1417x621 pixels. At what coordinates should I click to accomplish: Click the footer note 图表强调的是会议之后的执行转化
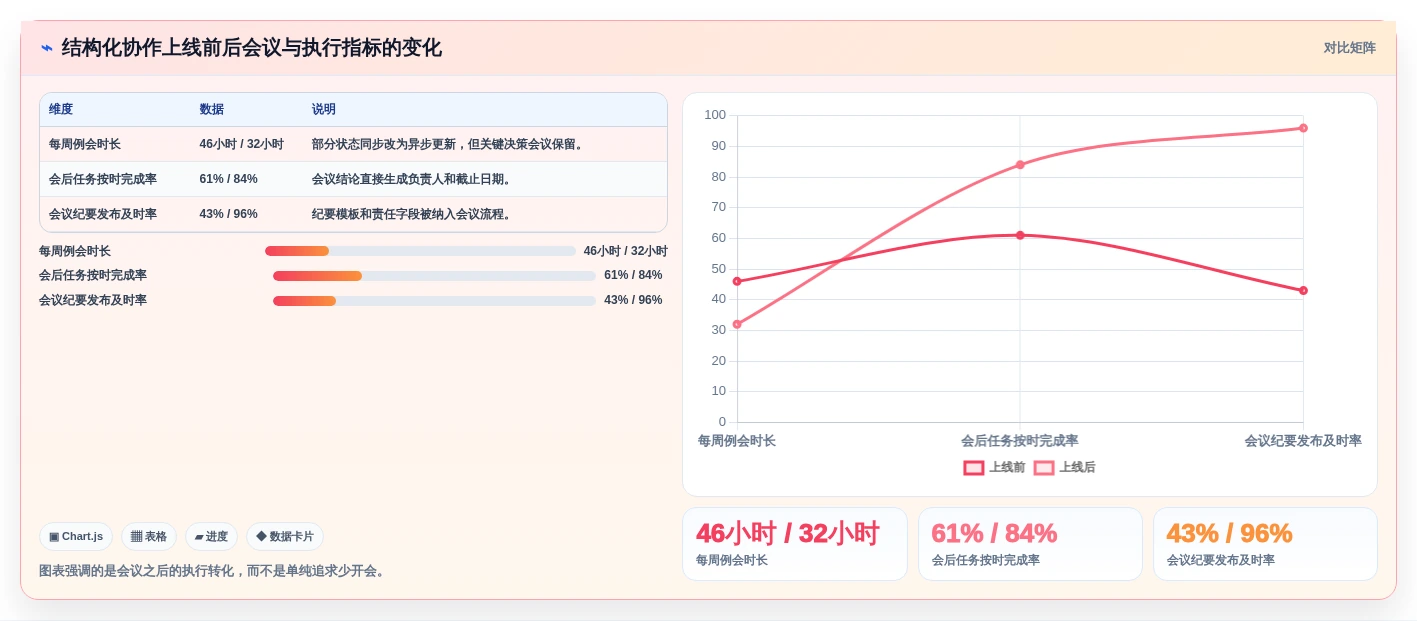click(213, 571)
